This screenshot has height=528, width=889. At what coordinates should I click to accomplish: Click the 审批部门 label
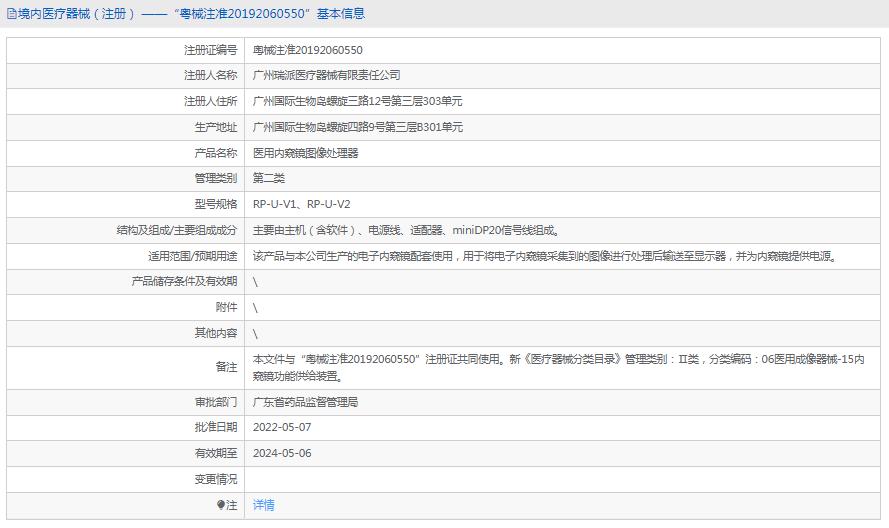(x=216, y=403)
